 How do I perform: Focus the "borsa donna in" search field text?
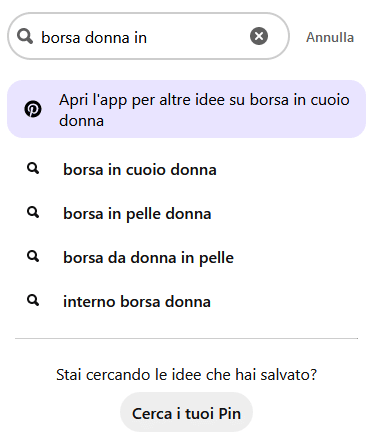[x=94, y=37]
